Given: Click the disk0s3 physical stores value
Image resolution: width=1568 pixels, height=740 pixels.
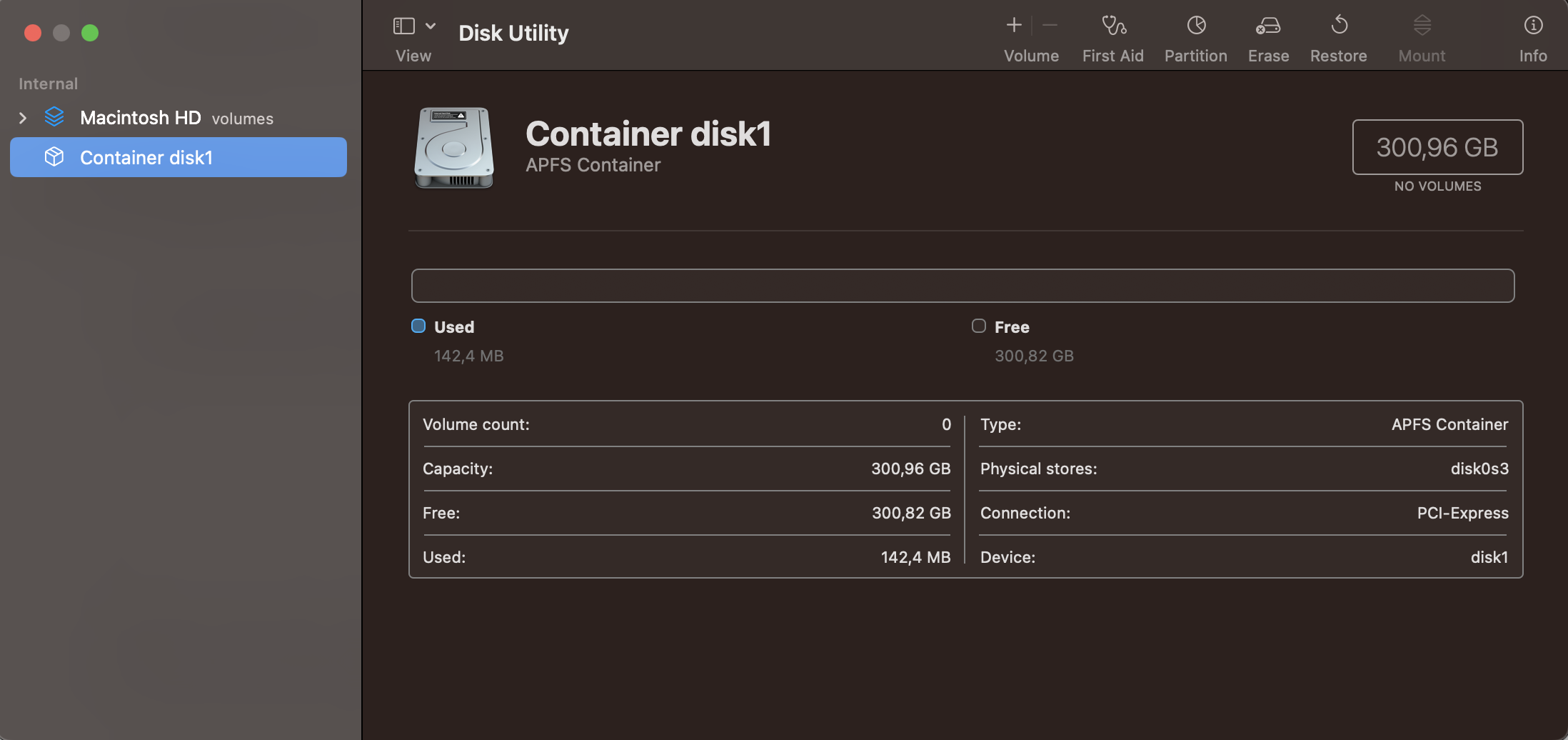Looking at the screenshot, I should point(1479,469).
